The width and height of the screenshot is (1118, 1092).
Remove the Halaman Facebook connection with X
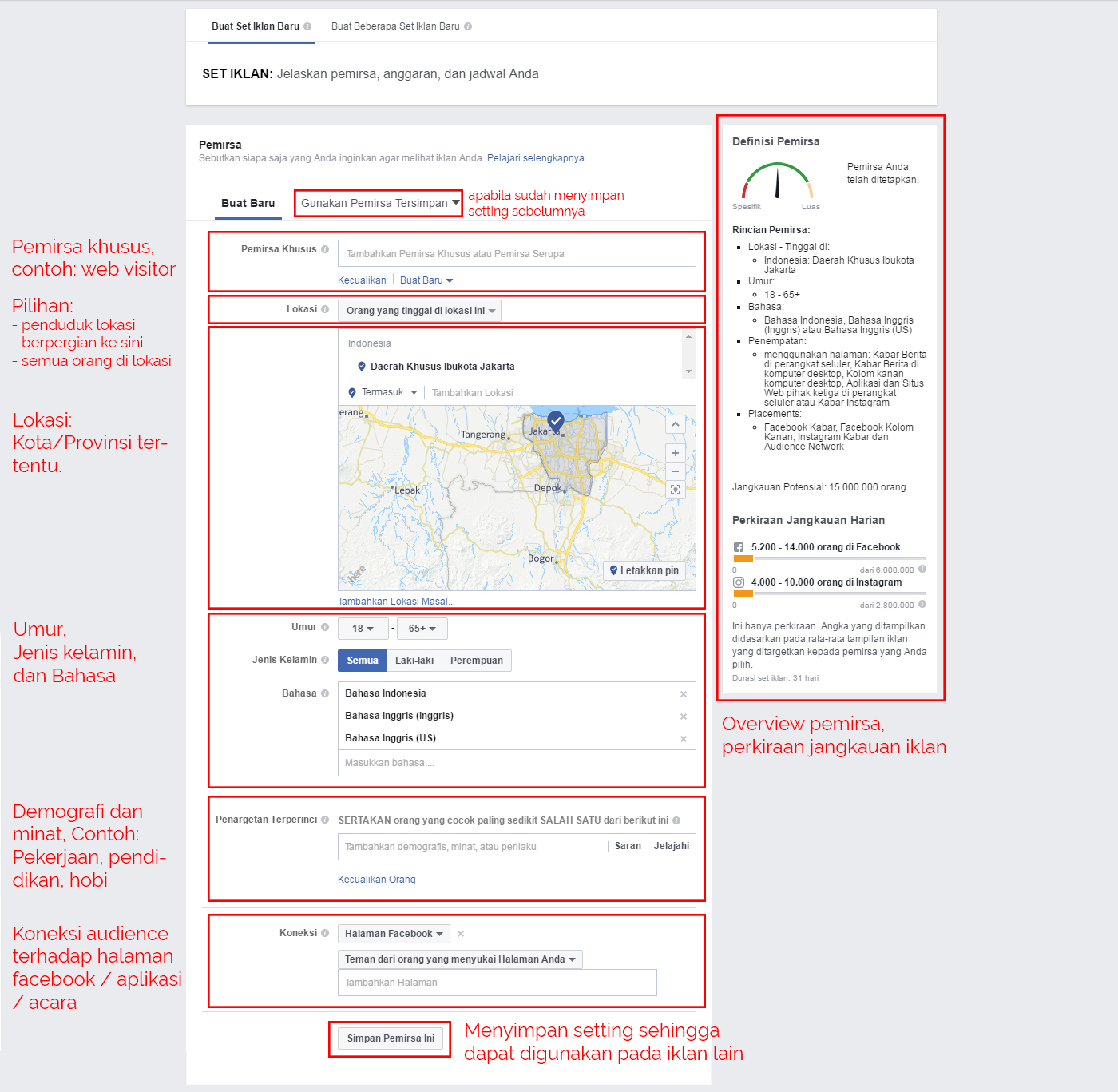pyautogui.click(x=461, y=934)
